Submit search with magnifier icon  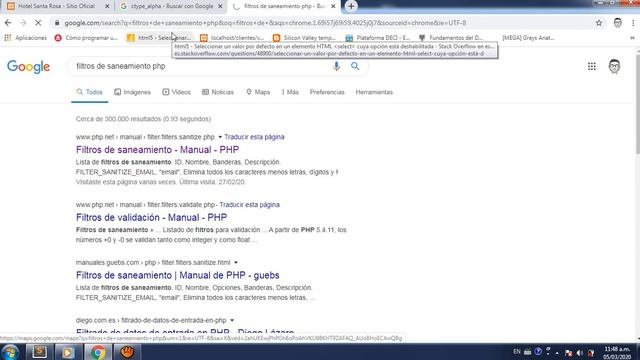tap(355, 66)
